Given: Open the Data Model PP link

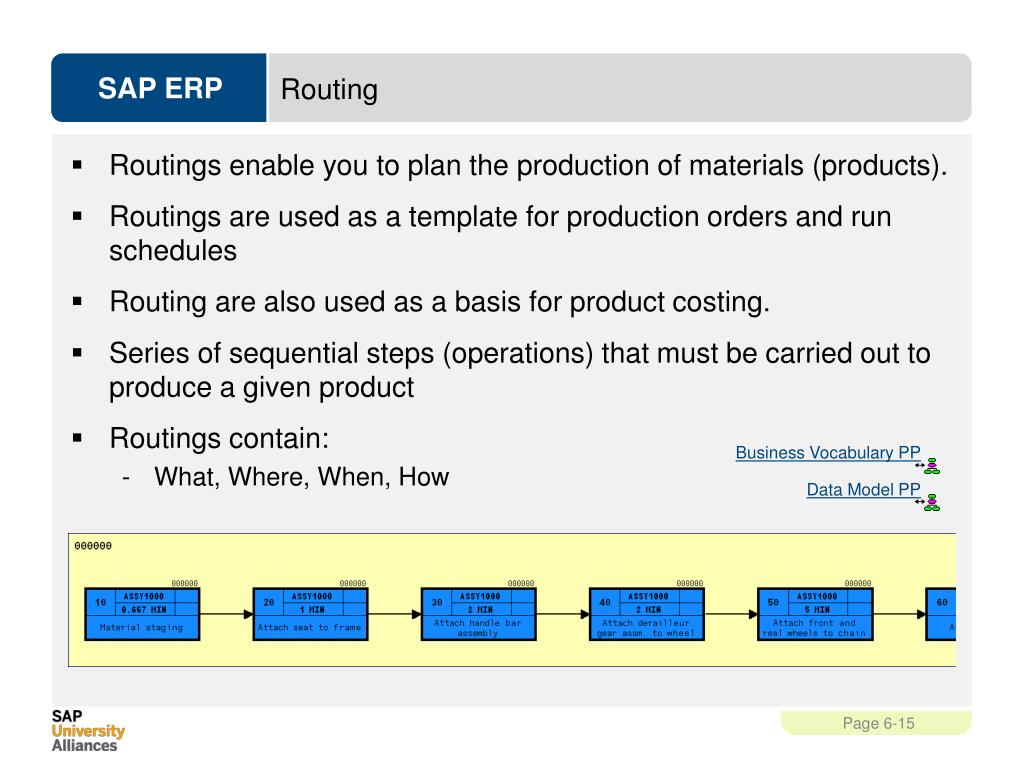Looking at the screenshot, I should (x=863, y=490).
